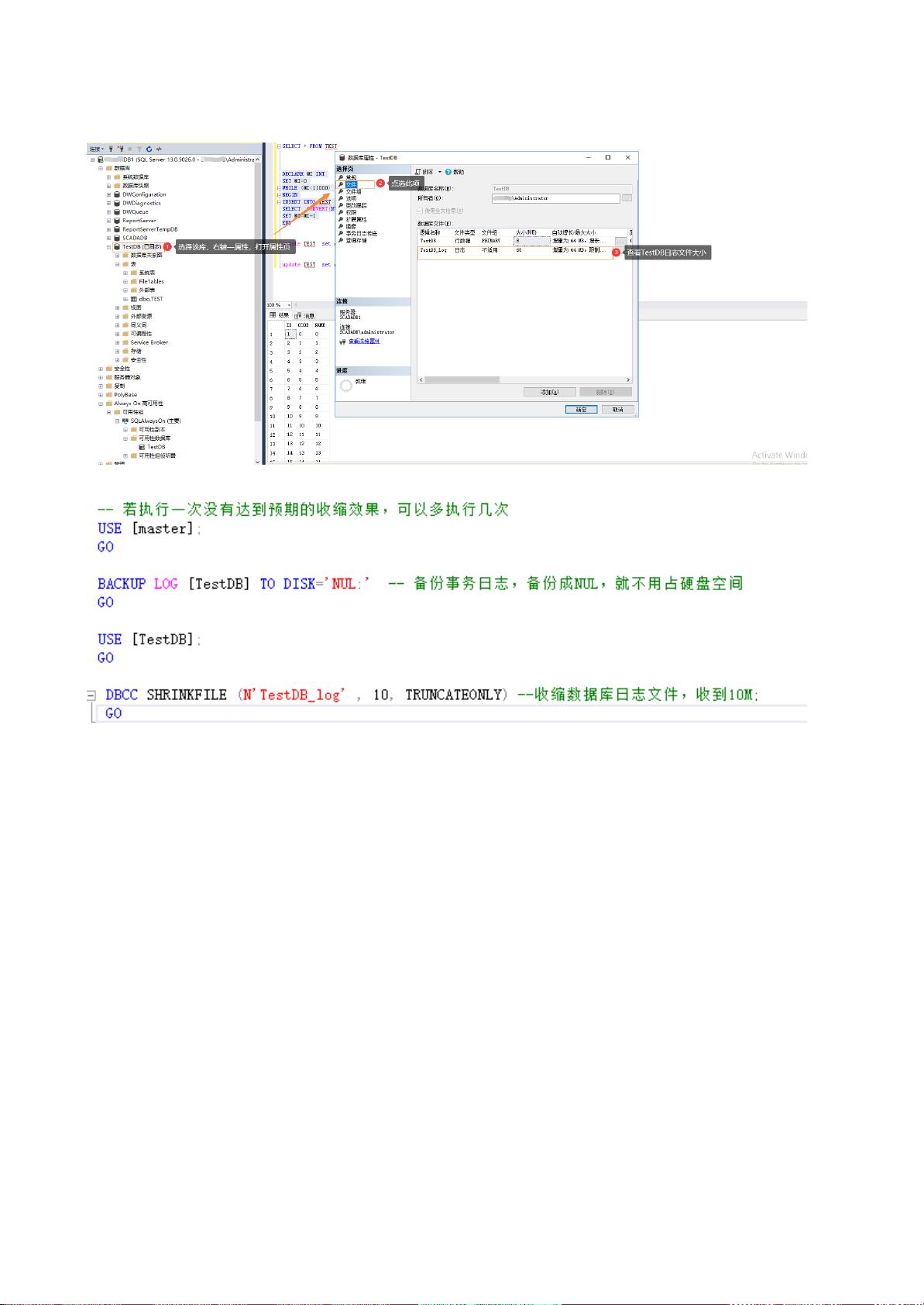Toggle the 使用全文检索 checkbox
The image size is (924, 1305).
pyautogui.click(x=420, y=211)
